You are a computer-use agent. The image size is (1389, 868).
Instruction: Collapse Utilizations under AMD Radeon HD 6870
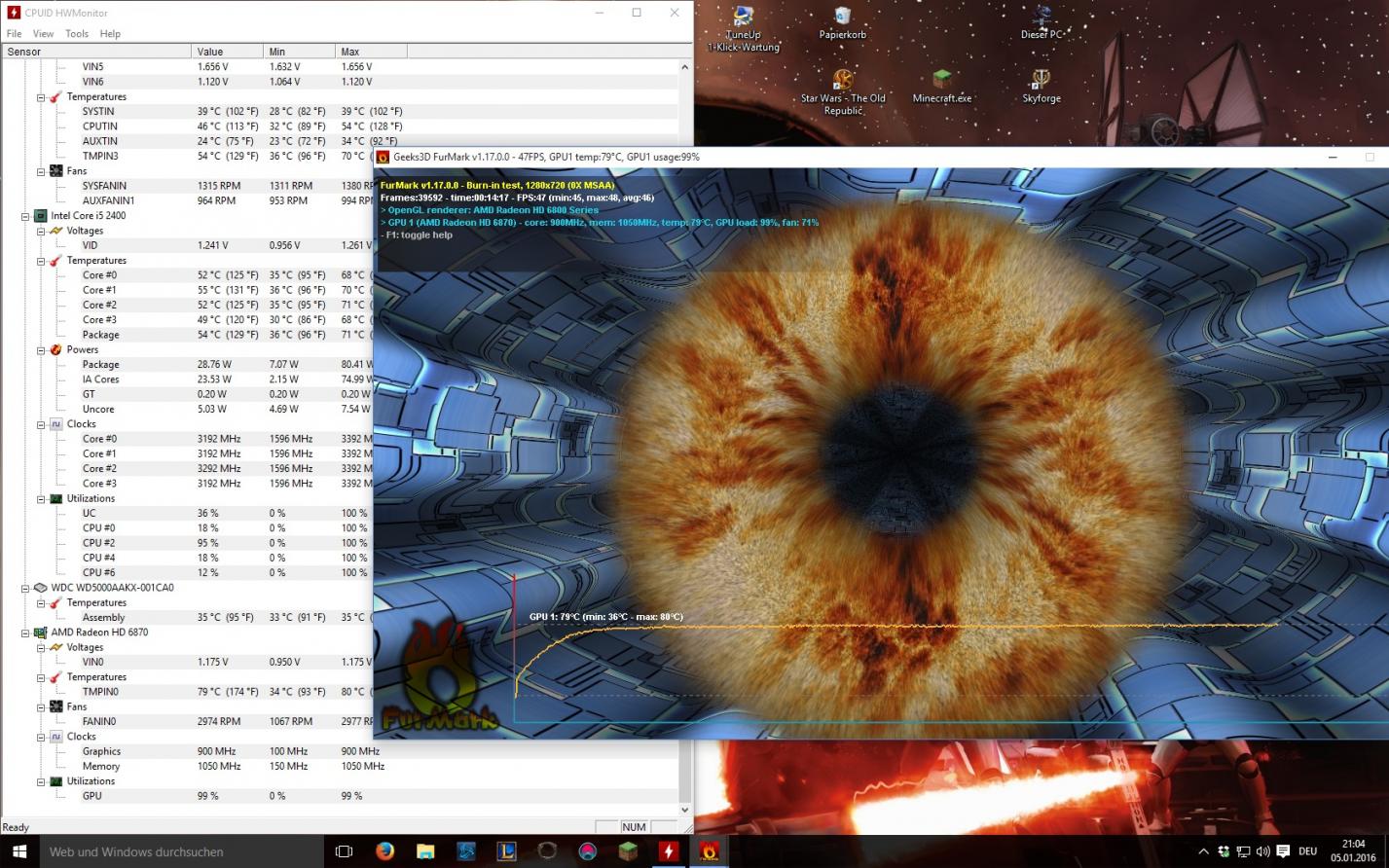41,781
